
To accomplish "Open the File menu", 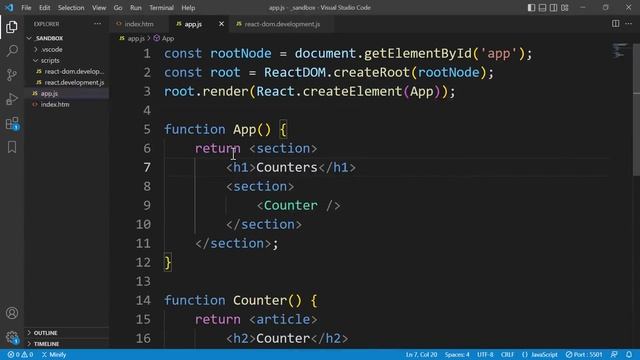I will 26,8.
